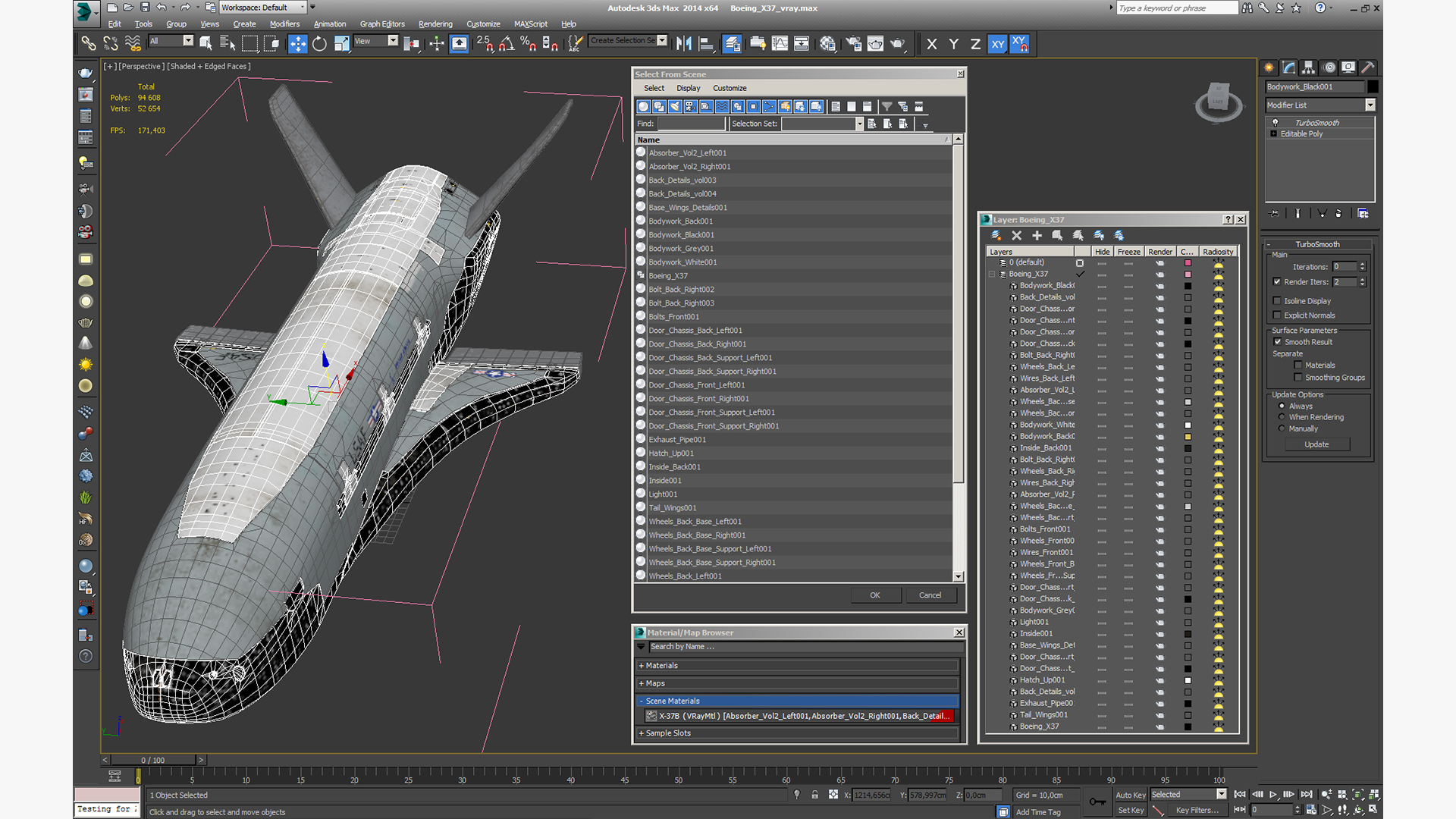Open the Graph Editors menu
This screenshot has width=1456, height=819.
tap(382, 24)
